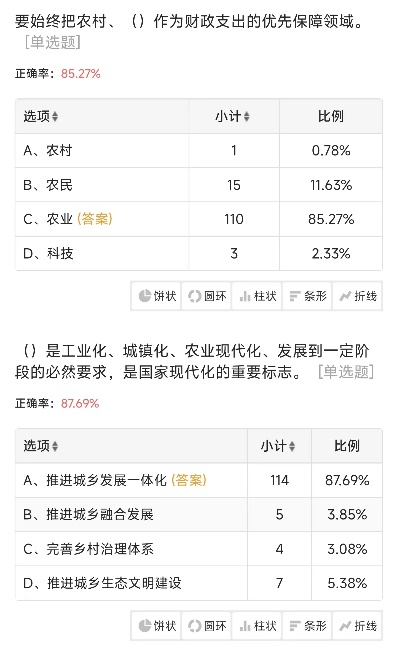Image resolution: width=397 pixels, height=652 pixels.
Task: Show line chart for second question
Action: pyautogui.click(x=357, y=626)
